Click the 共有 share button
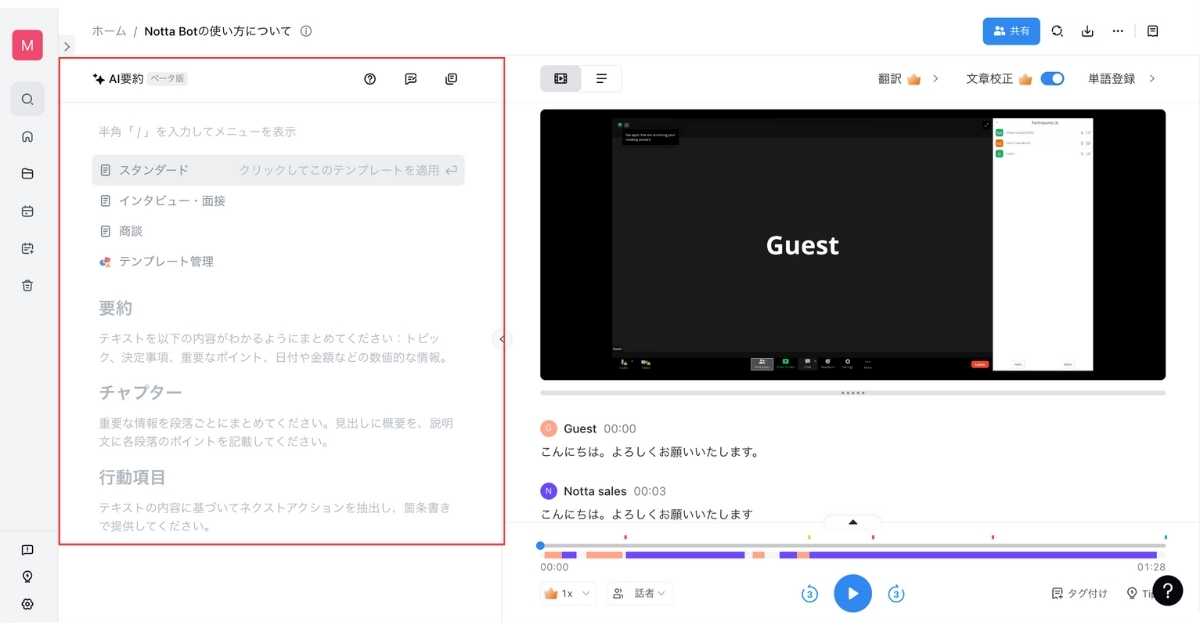This screenshot has width=1200, height=630. pyautogui.click(x=1011, y=31)
